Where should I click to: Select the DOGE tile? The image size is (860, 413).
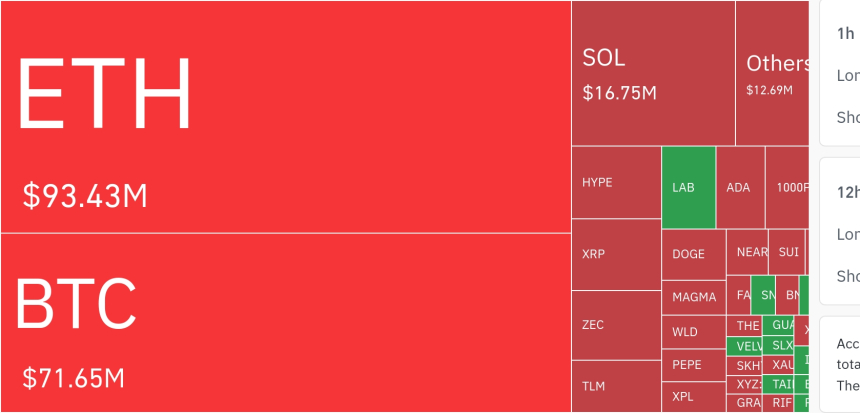click(x=694, y=254)
